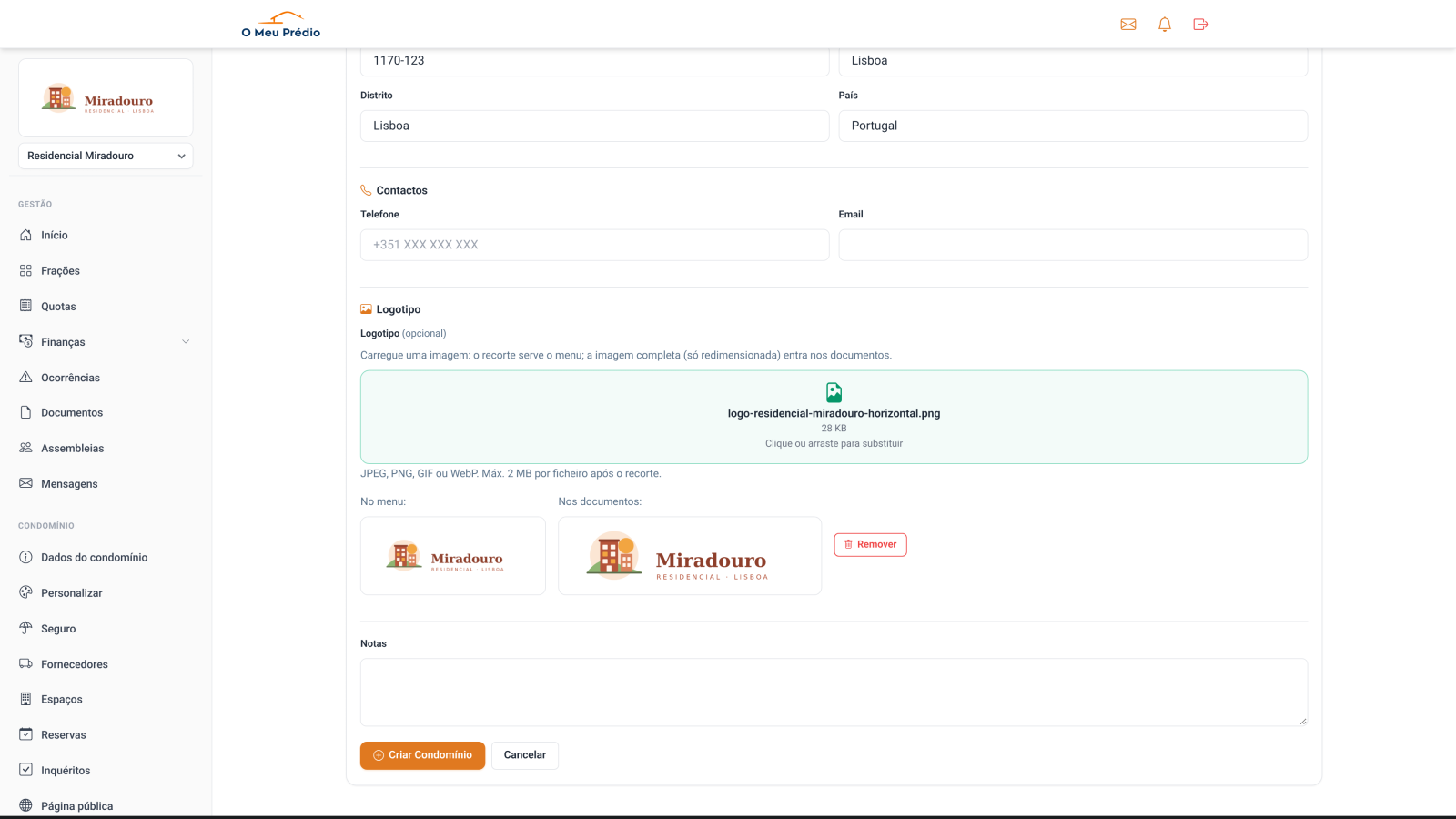Click the logo upload drop zone
Viewport: 1456px width, 819px height.
point(834,417)
